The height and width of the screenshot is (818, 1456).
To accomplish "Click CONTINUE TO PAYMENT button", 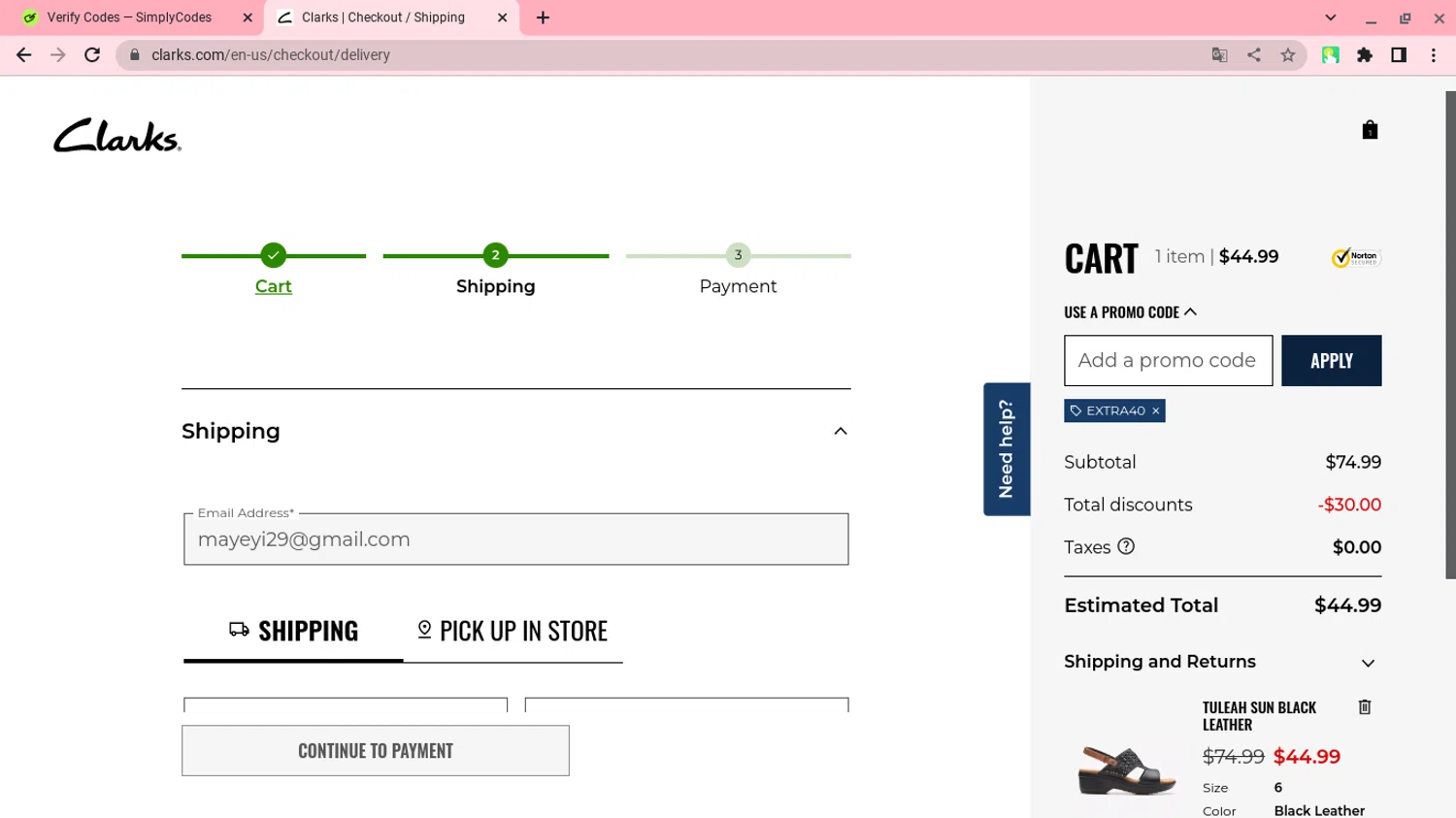I will tap(376, 751).
